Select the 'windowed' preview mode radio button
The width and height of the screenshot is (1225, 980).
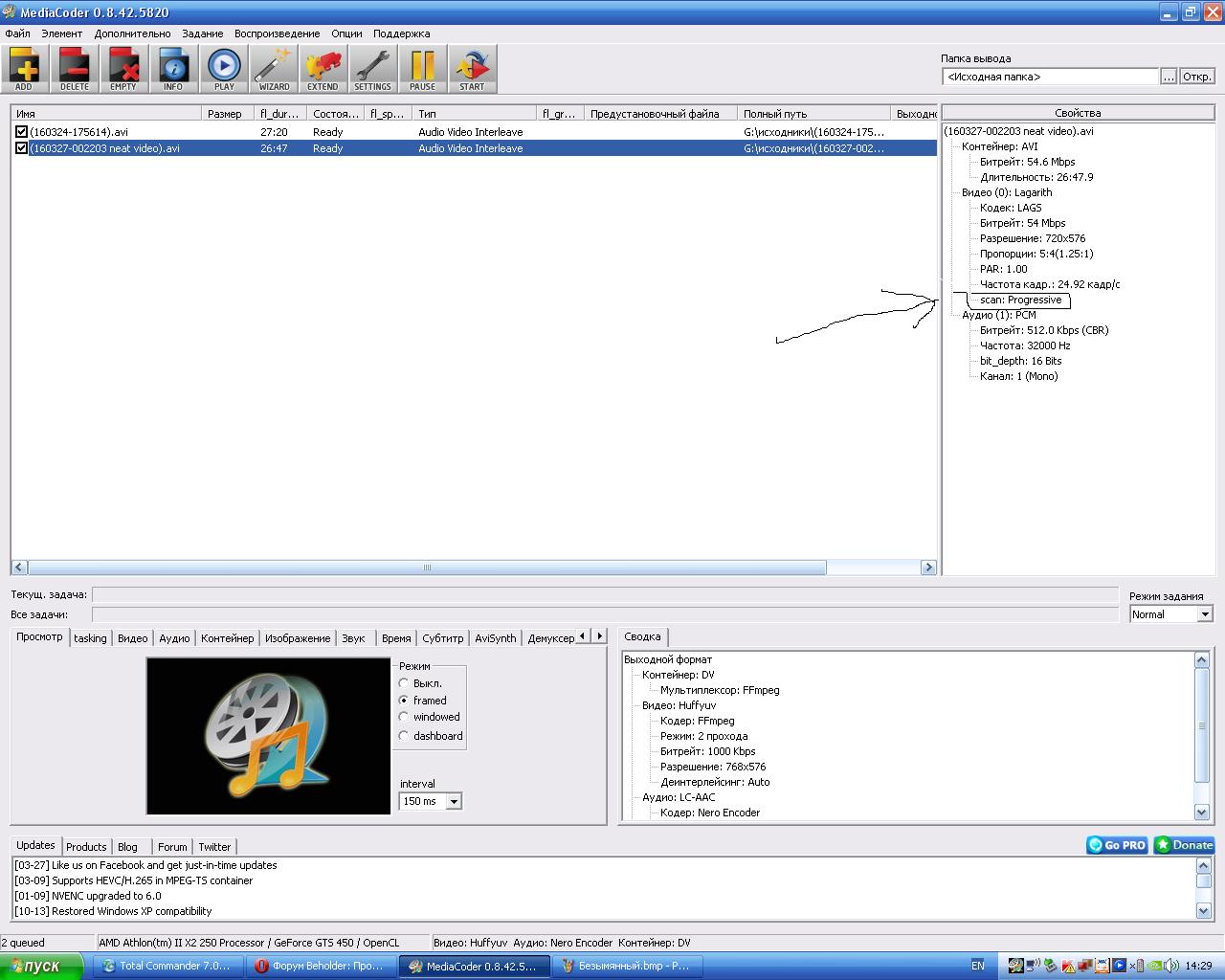(404, 717)
